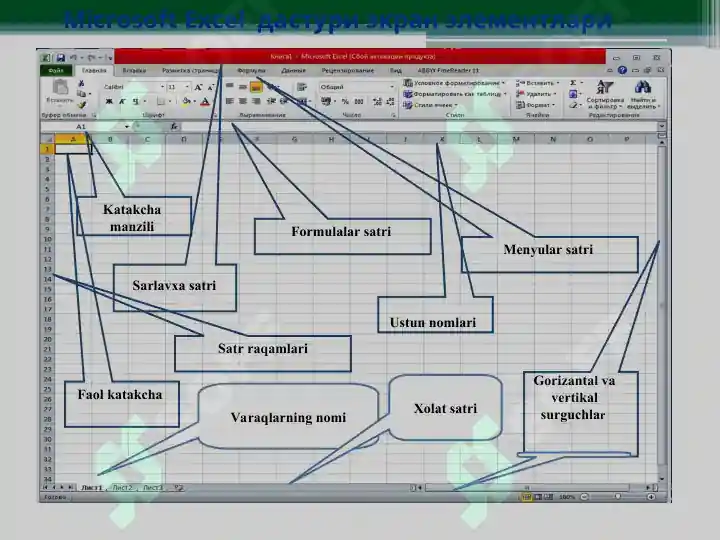
Task: Click the Save icon in quick access toolbar
Action: [x=61, y=58]
